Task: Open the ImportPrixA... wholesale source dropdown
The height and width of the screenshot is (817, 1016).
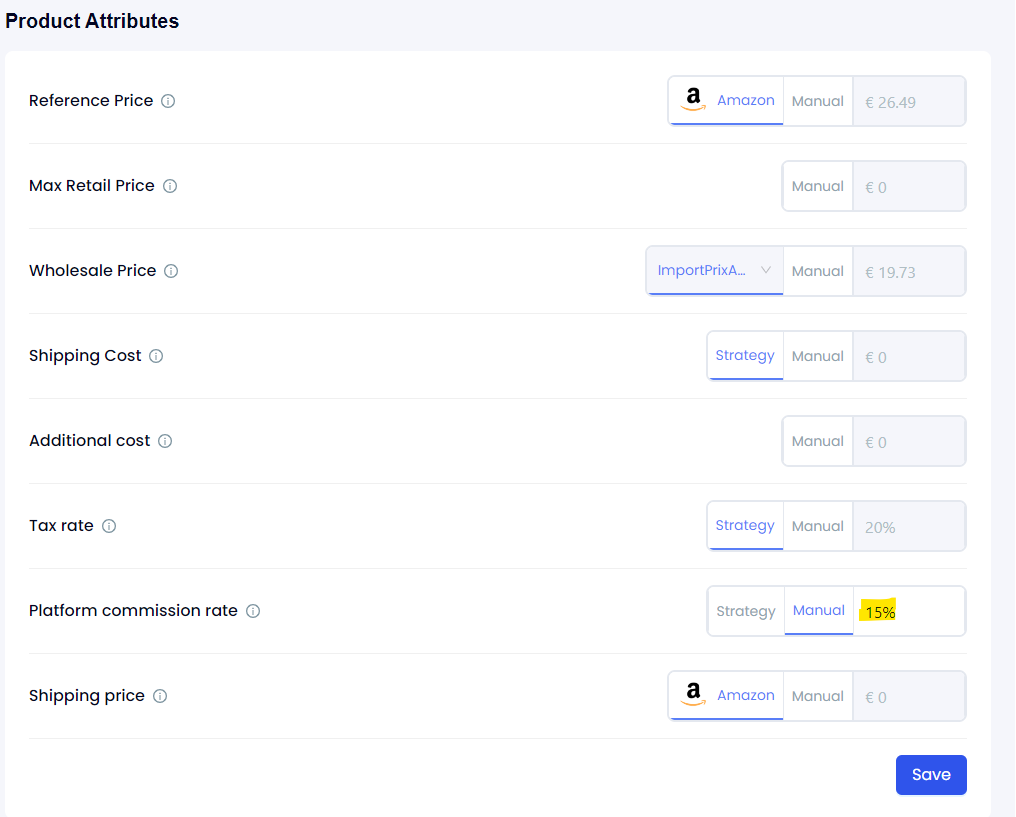Action: pos(715,271)
